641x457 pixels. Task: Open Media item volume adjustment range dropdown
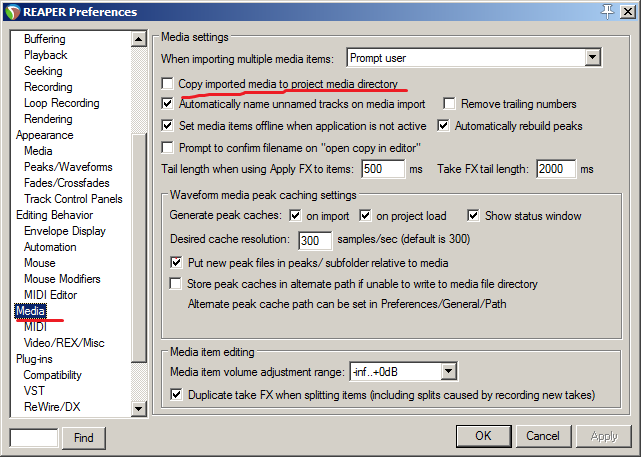pos(448,372)
